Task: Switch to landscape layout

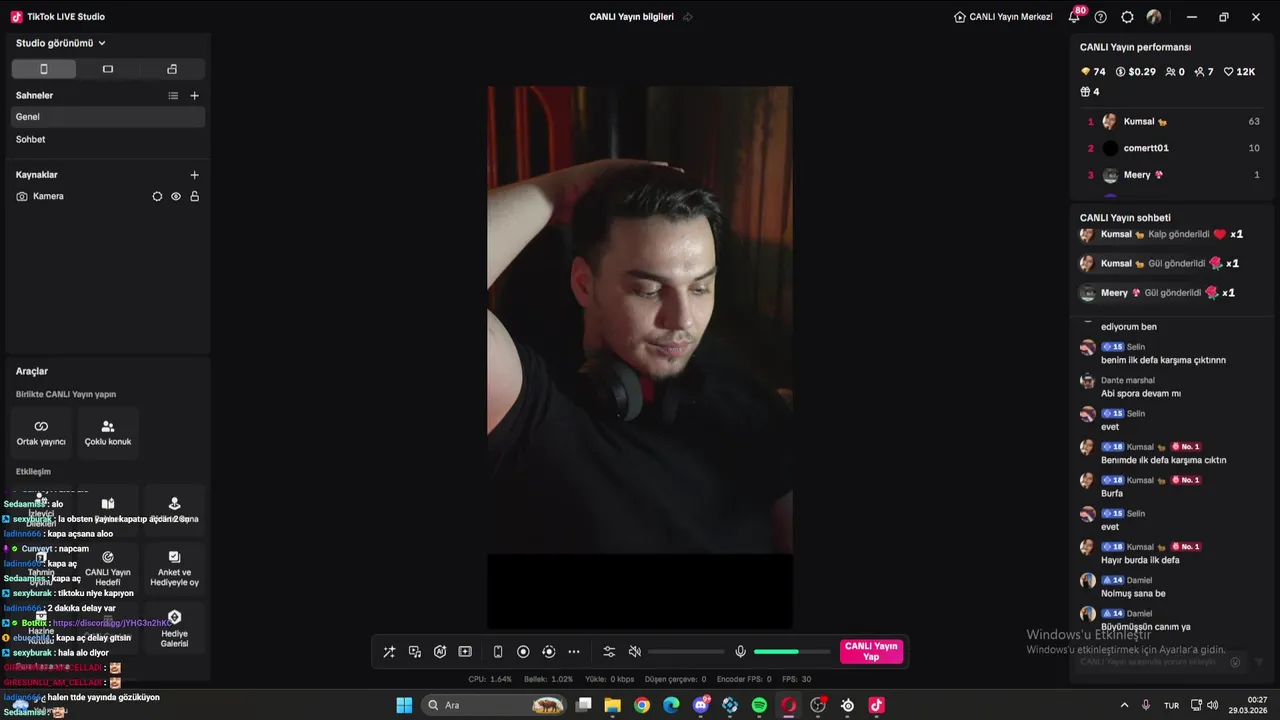Action: pos(108,69)
